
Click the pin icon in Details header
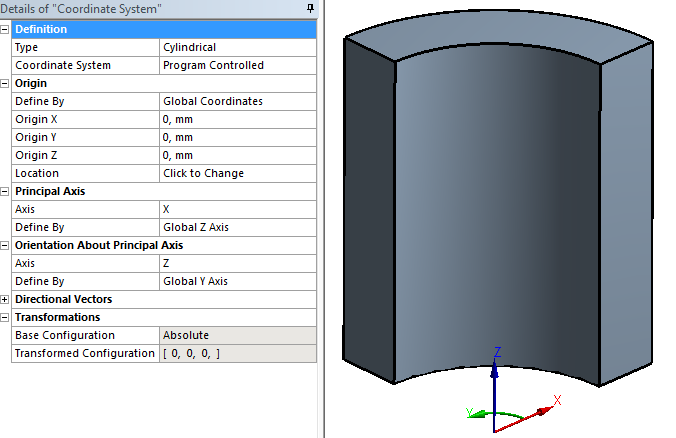(310, 8)
